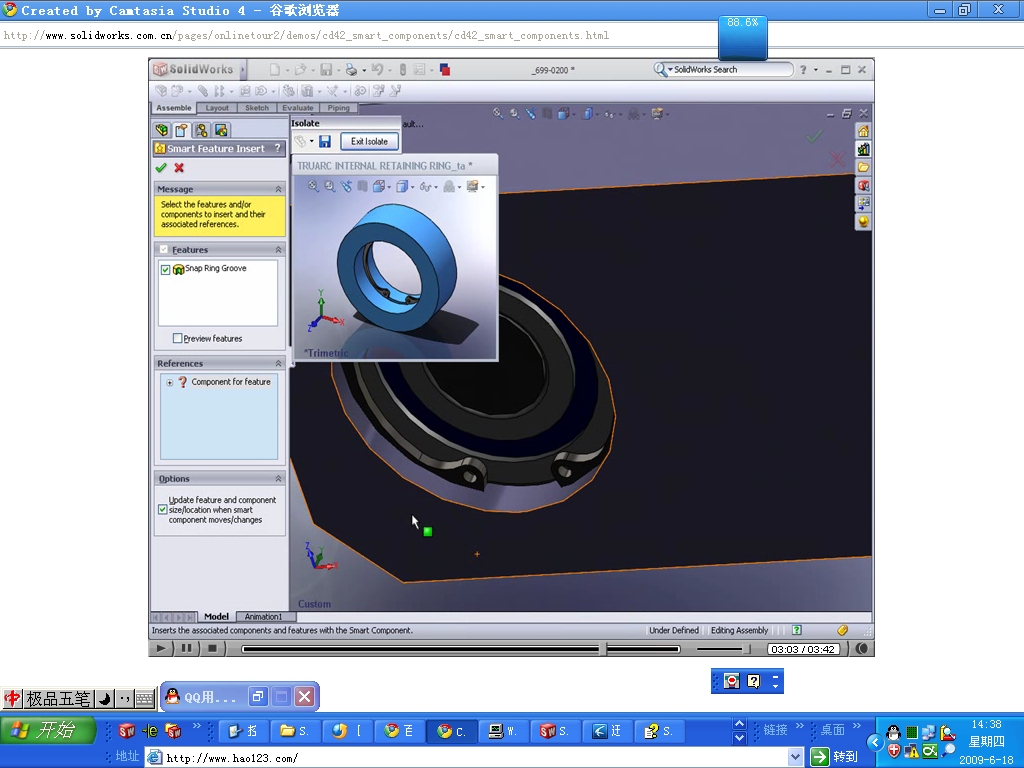Open the browser address bar dropdown arrow

pyautogui.click(x=795, y=757)
